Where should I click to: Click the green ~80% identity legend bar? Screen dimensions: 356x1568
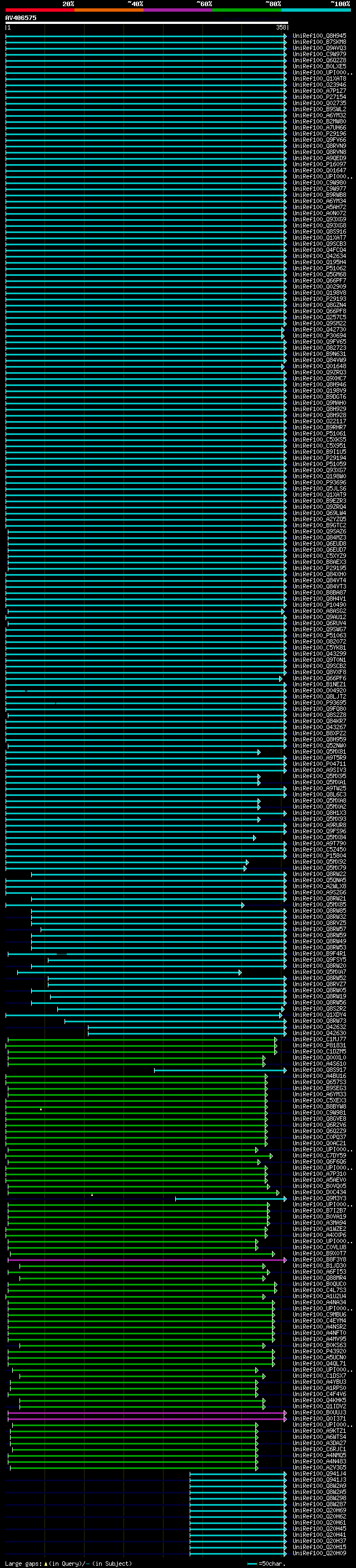click(247, 11)
